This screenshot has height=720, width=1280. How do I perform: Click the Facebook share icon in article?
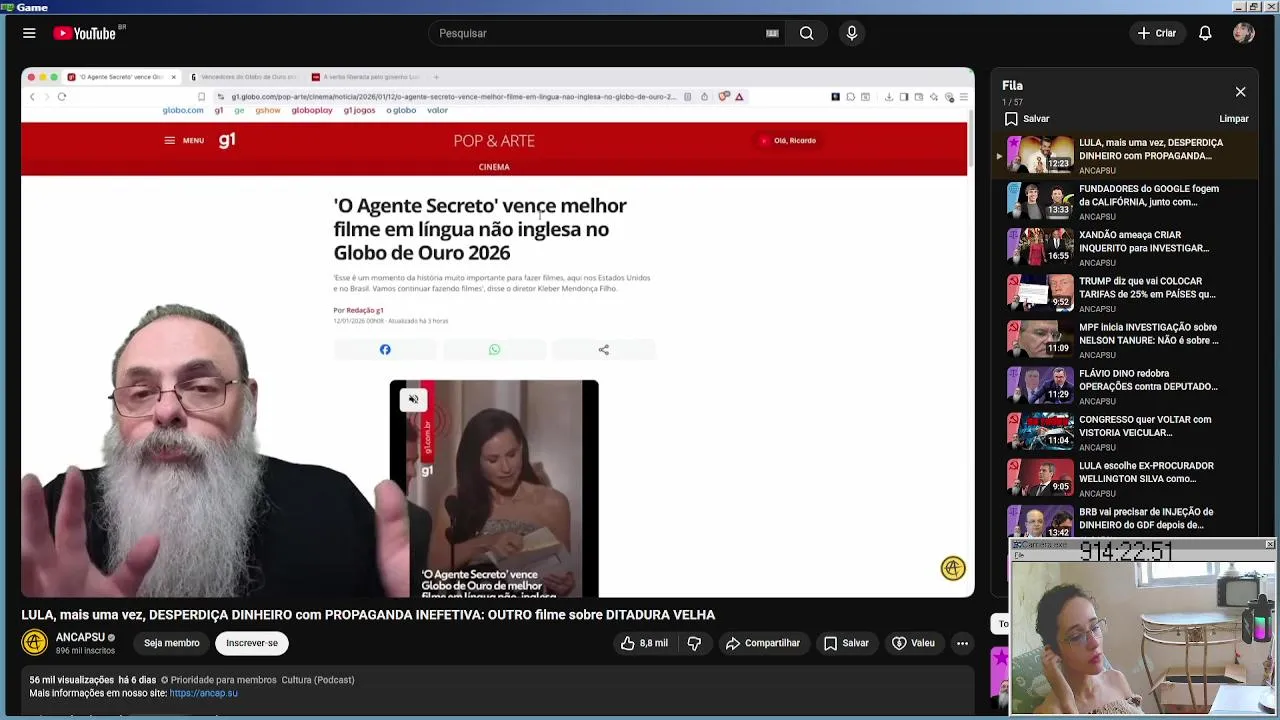[385, 350]
